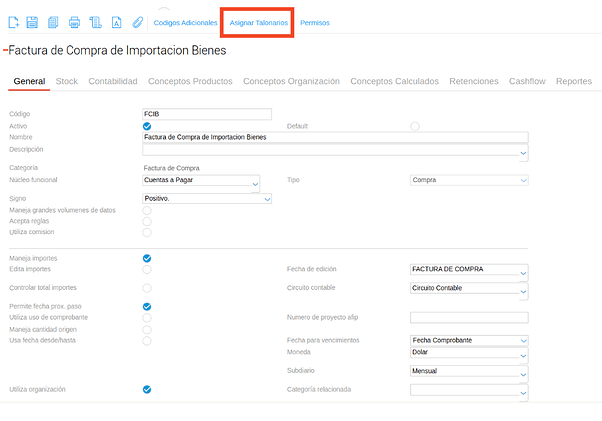Click the save diskette icon
Viewport: 602px width, 421px height.
point(32,22)
